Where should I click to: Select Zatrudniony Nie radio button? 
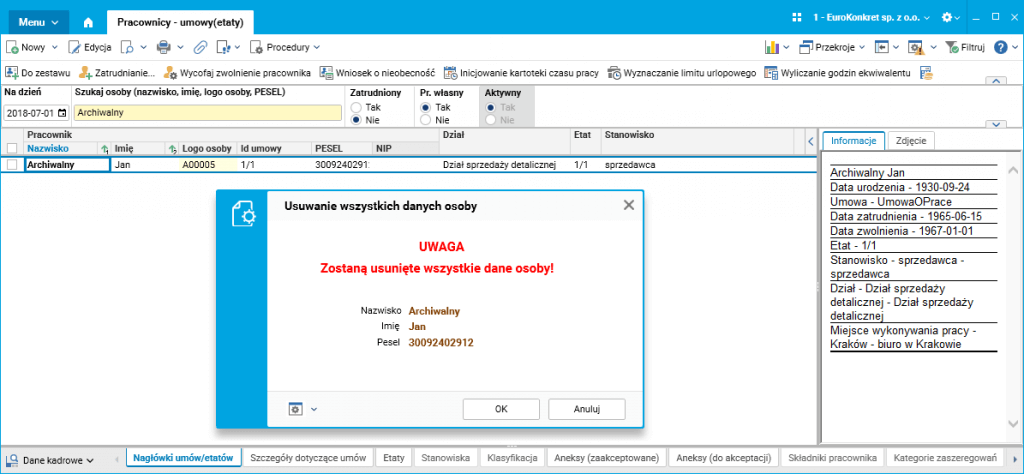[x=356, y=119]
